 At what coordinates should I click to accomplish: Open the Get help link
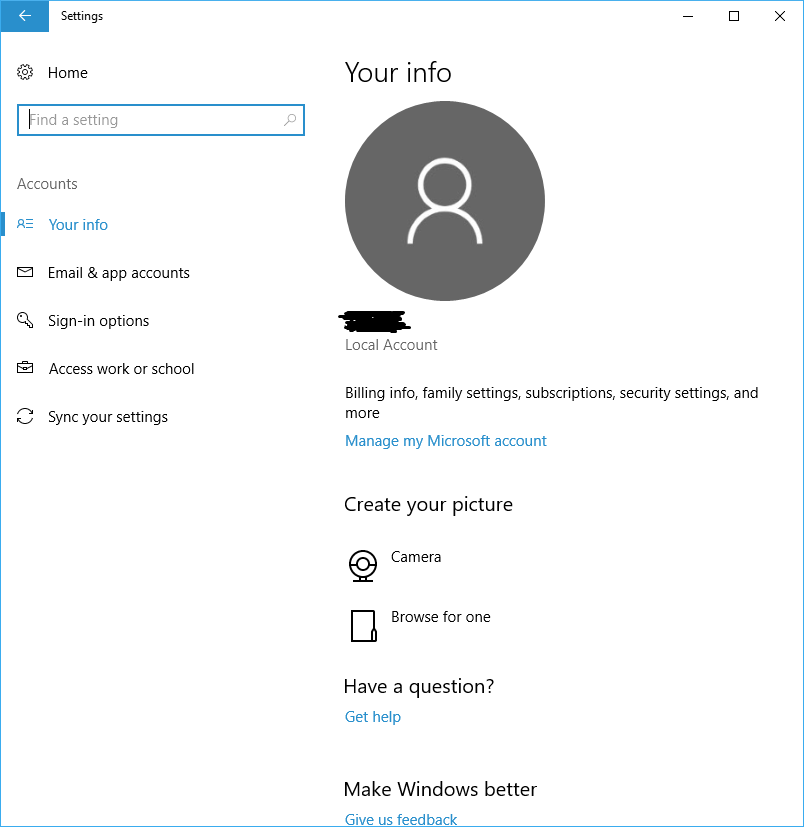click(x=373, y=717)
